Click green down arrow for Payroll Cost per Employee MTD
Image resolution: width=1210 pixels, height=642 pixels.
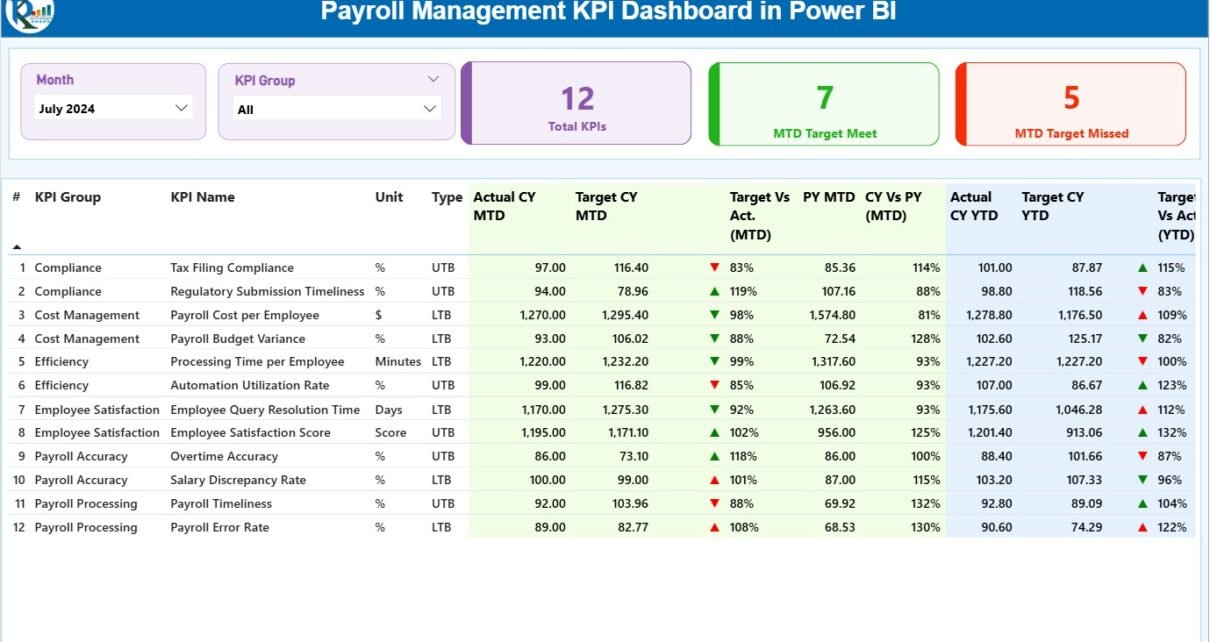714,315
